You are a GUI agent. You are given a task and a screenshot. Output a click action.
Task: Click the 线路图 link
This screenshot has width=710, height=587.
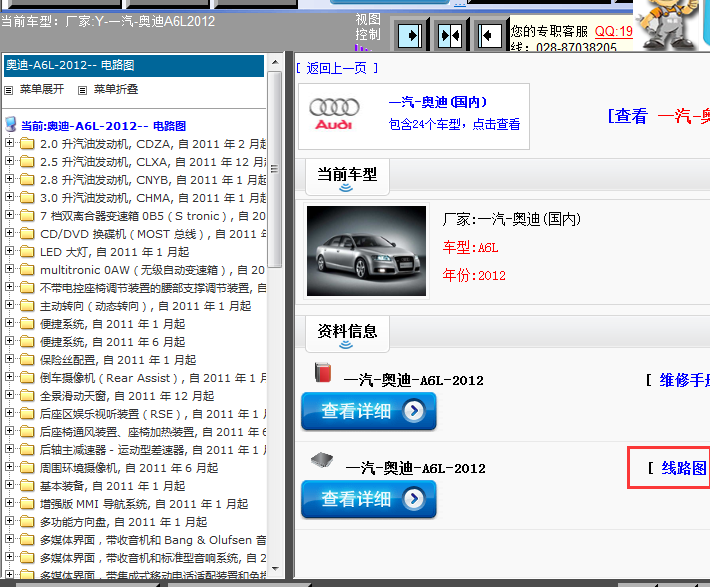(683, 468)
